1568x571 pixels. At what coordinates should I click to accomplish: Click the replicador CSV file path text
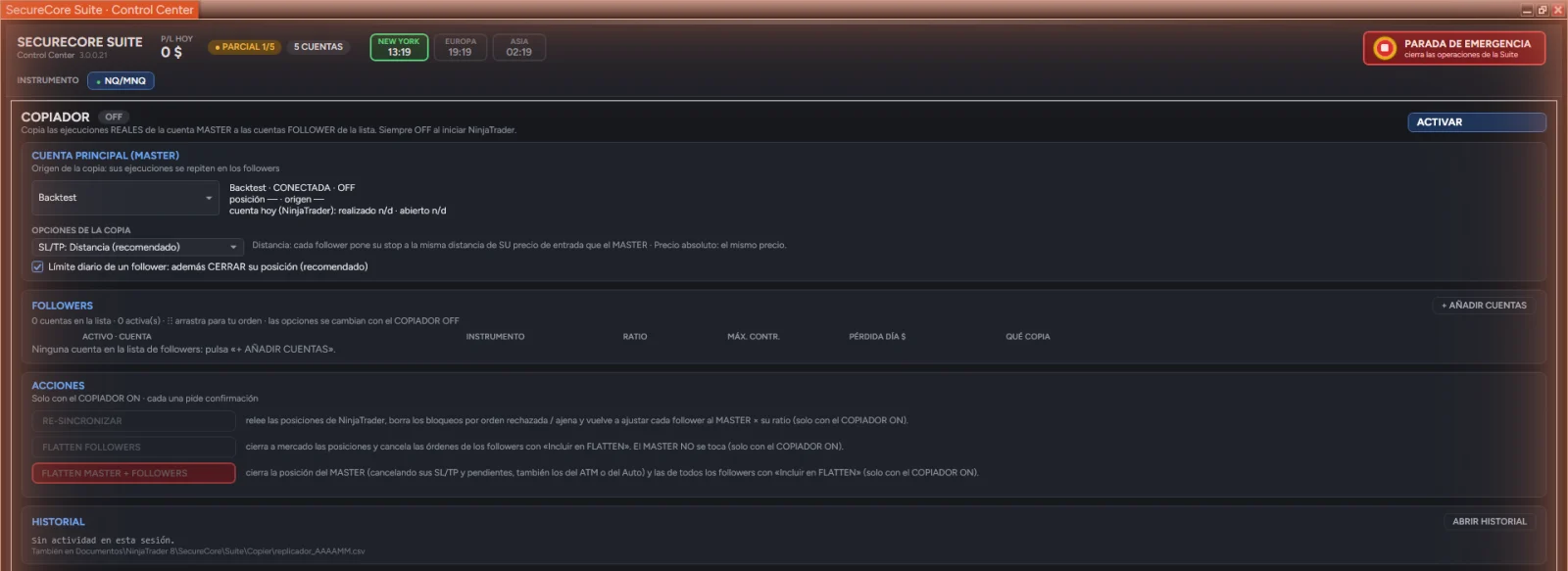[x=198, y=551]
